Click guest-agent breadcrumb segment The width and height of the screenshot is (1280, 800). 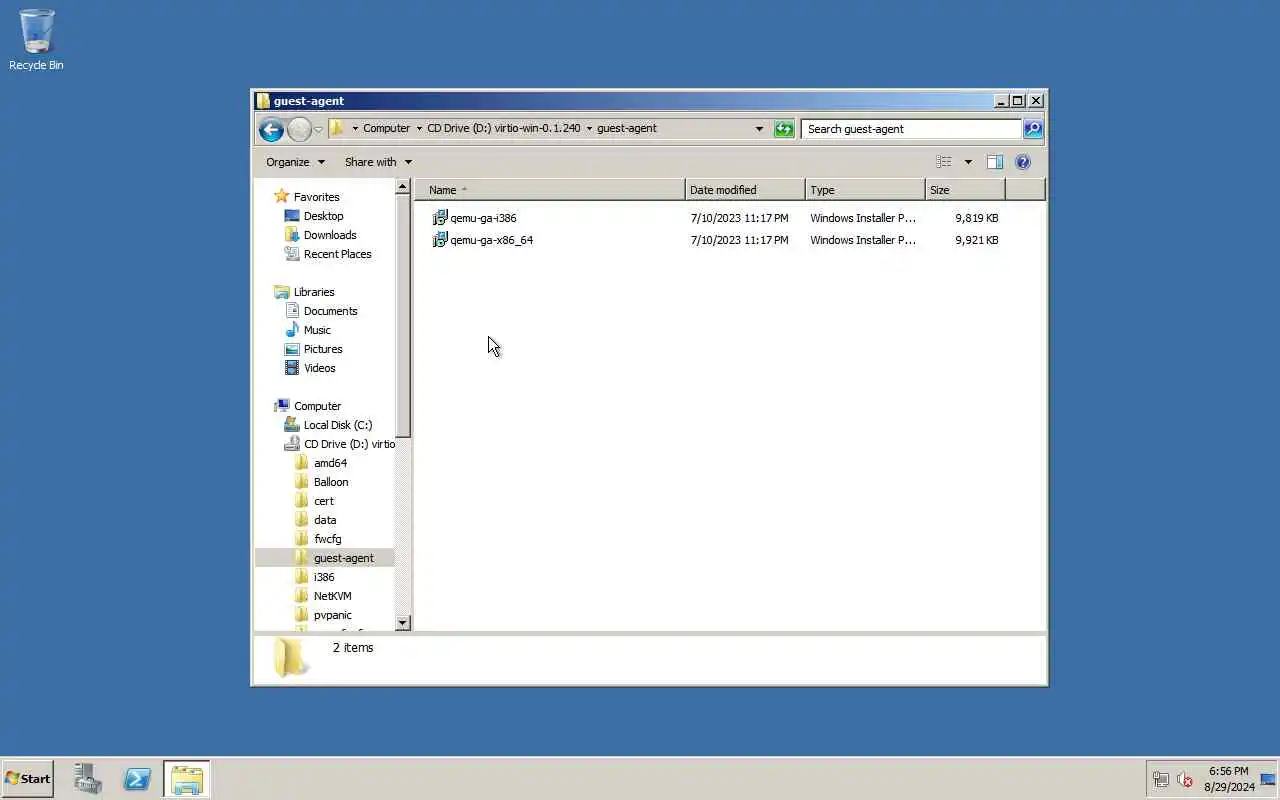(627, 128)
